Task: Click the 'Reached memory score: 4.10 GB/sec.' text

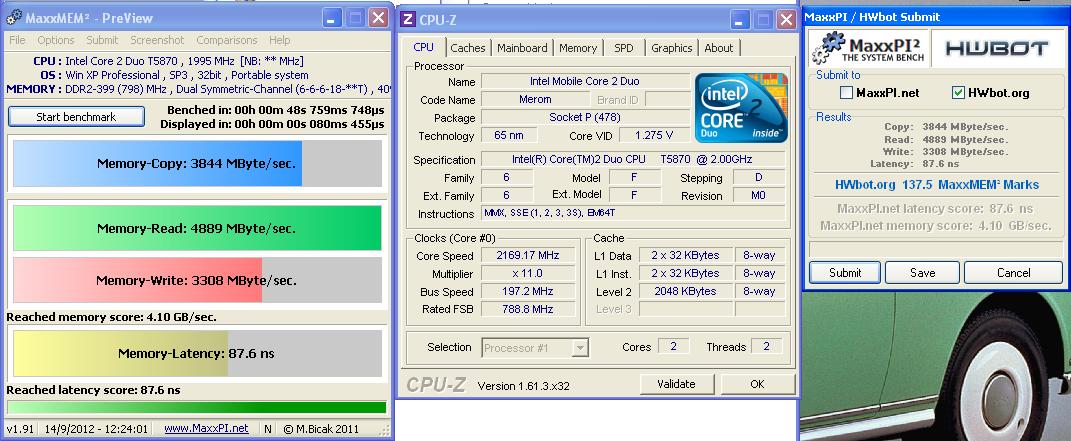Action: tap(111, 317)
